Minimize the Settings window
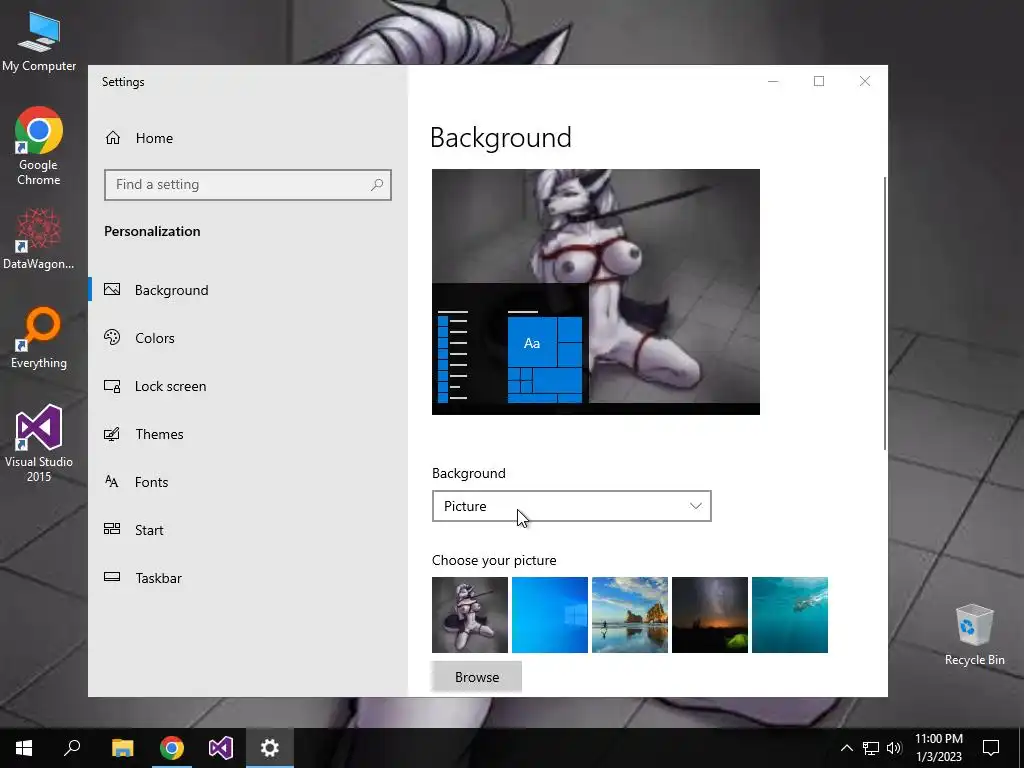The width and height of the screenshot is (1024, 768). pos(773,81)
